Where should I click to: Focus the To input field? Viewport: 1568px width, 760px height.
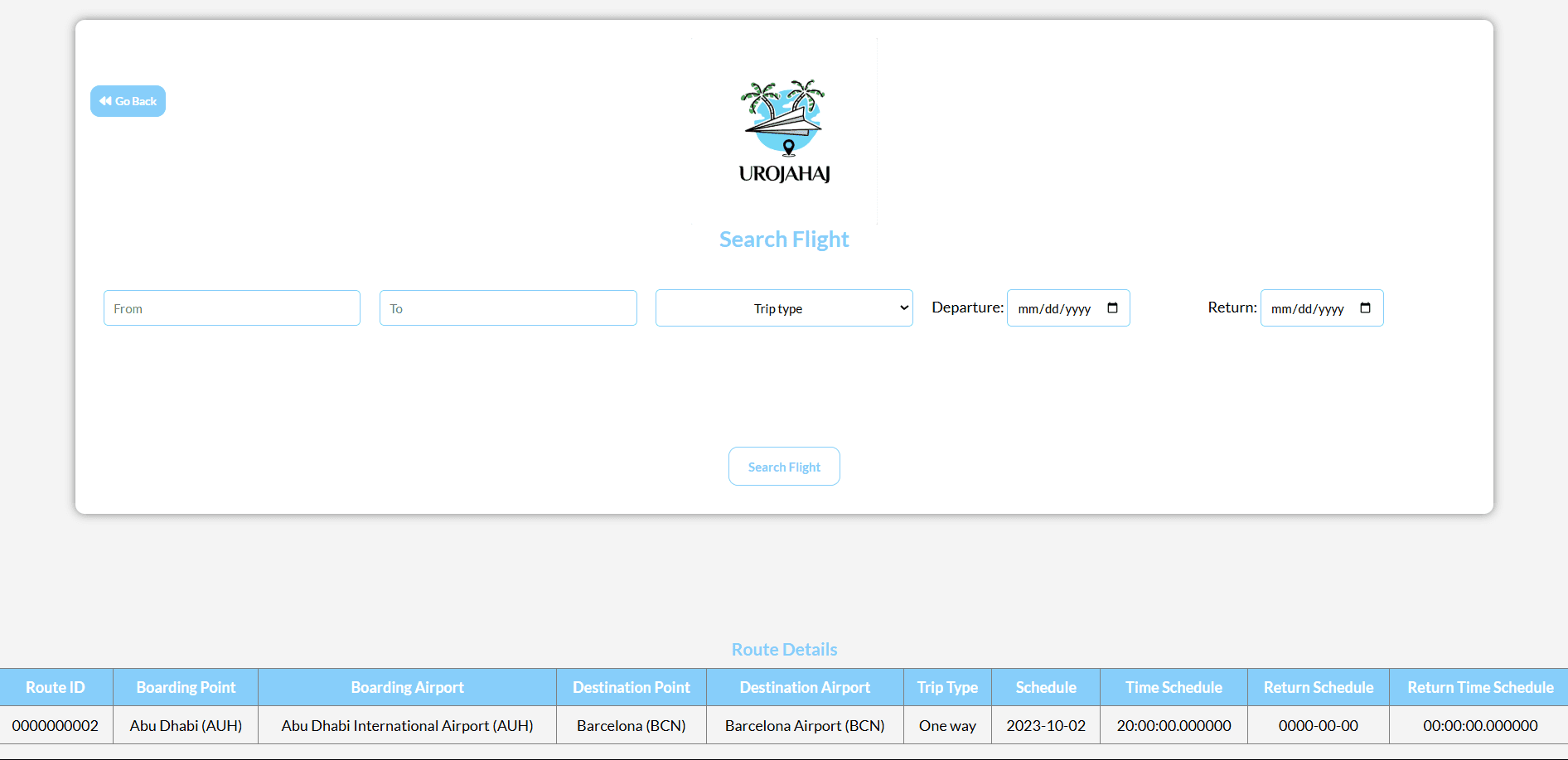click(x=508, y=308)
